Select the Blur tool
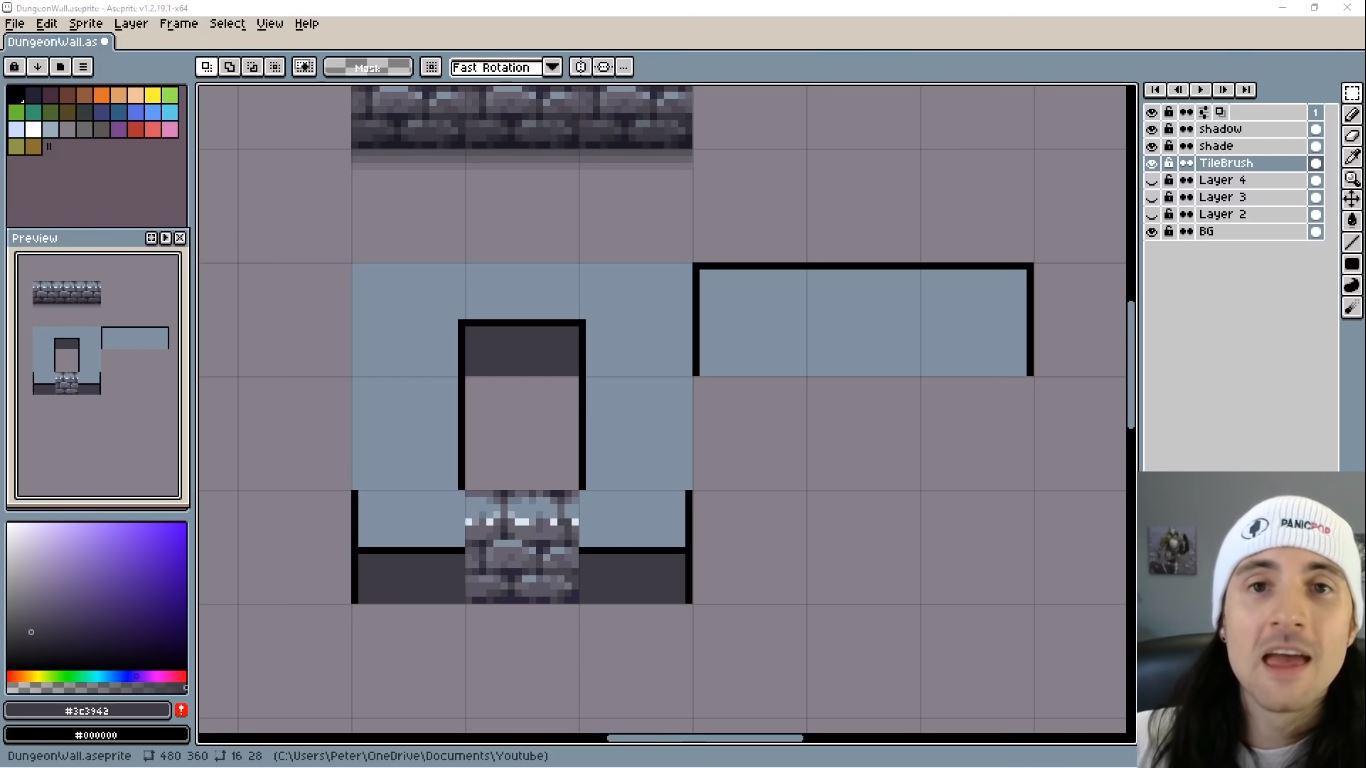This screenshot has width=1366, height=768. pyautogui.click(x=1352, y=308)
